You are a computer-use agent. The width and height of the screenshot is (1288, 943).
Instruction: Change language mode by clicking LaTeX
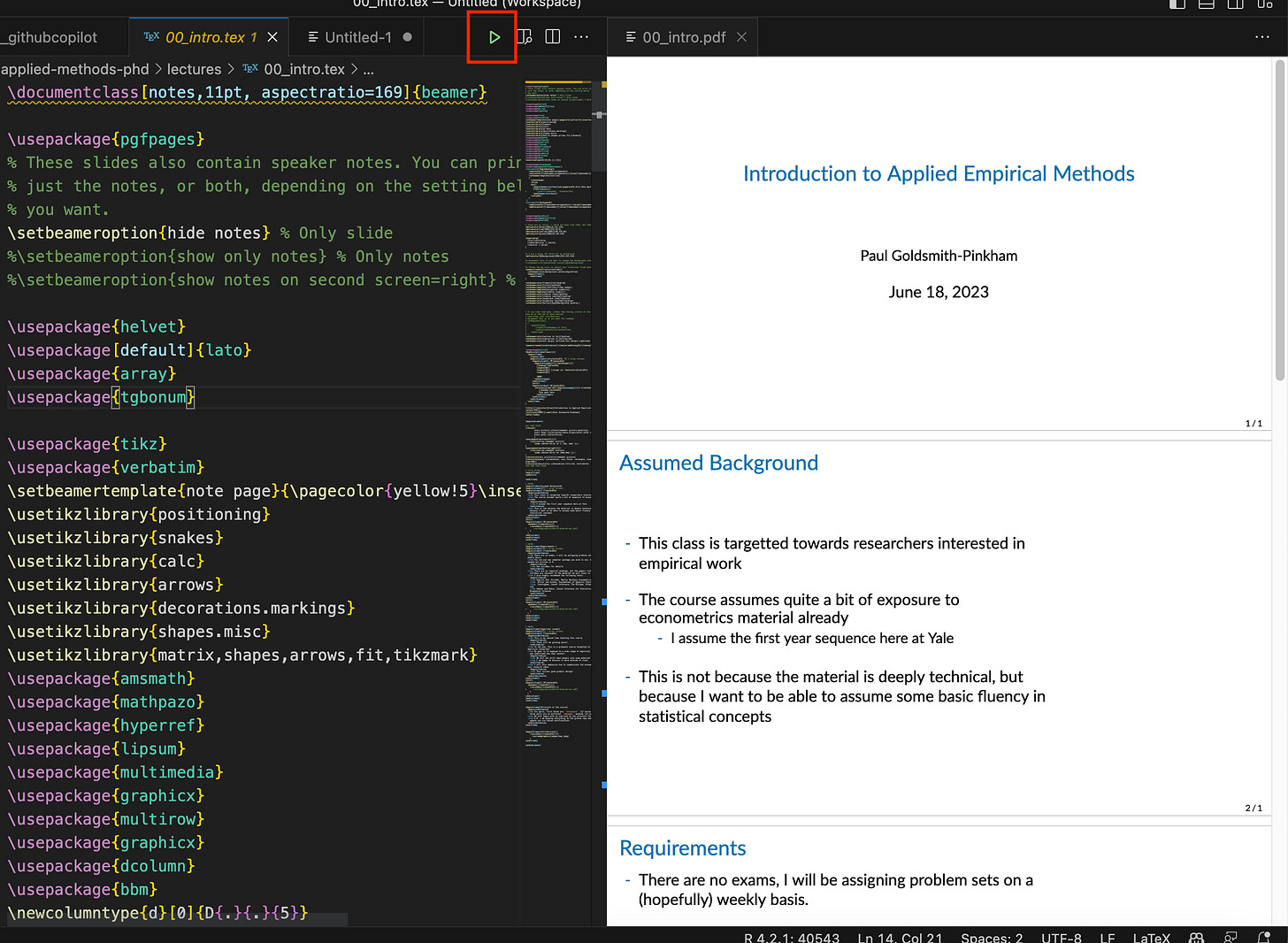tap(1152, 938)
